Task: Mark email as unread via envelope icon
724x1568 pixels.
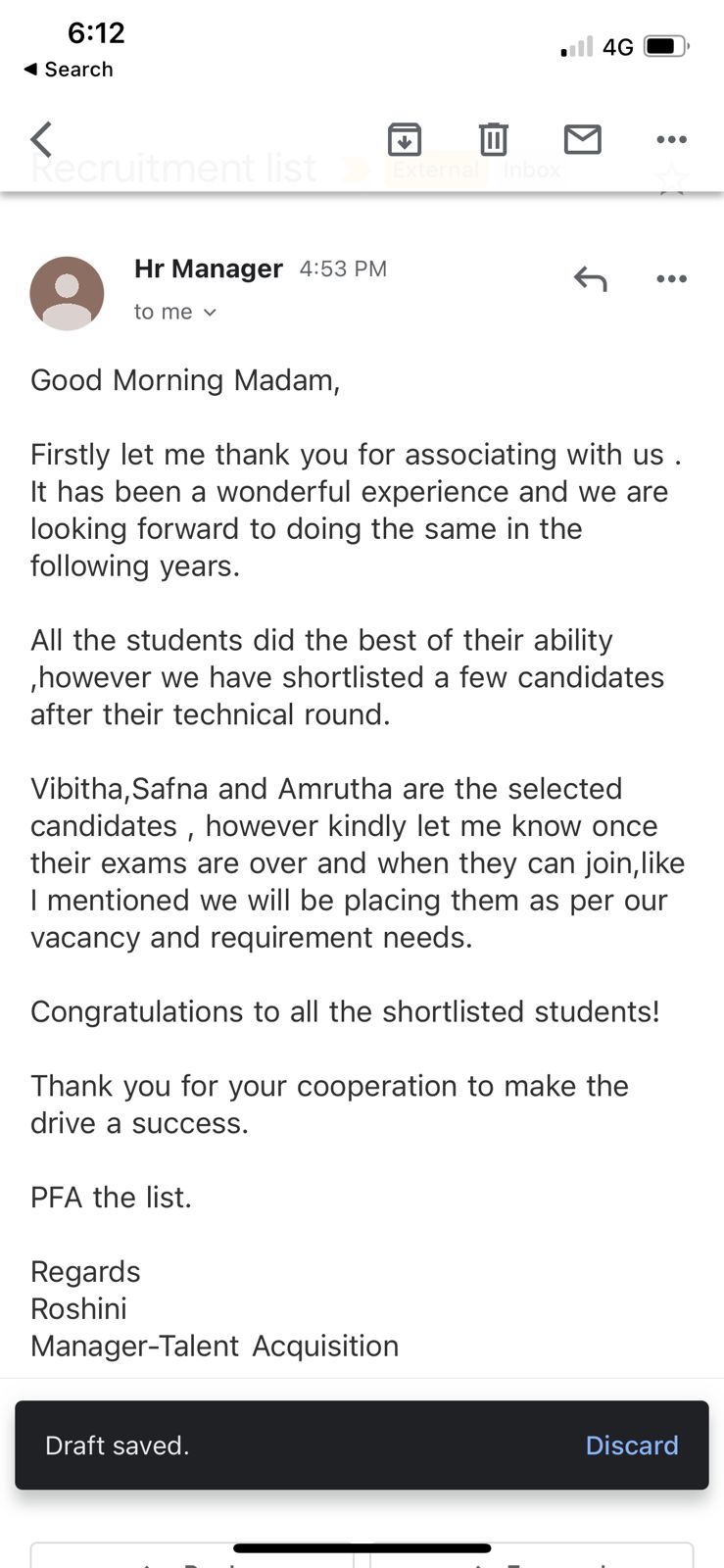Action: (x=583, y=140)
